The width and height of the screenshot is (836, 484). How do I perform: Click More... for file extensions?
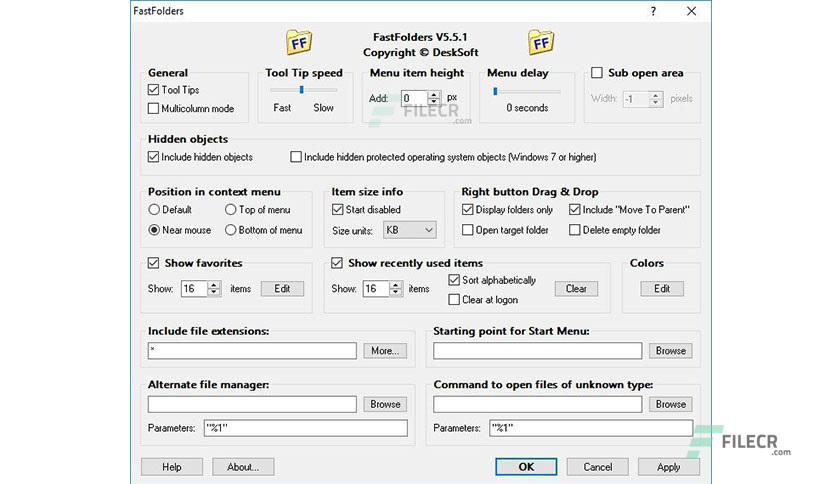(385, 351)
